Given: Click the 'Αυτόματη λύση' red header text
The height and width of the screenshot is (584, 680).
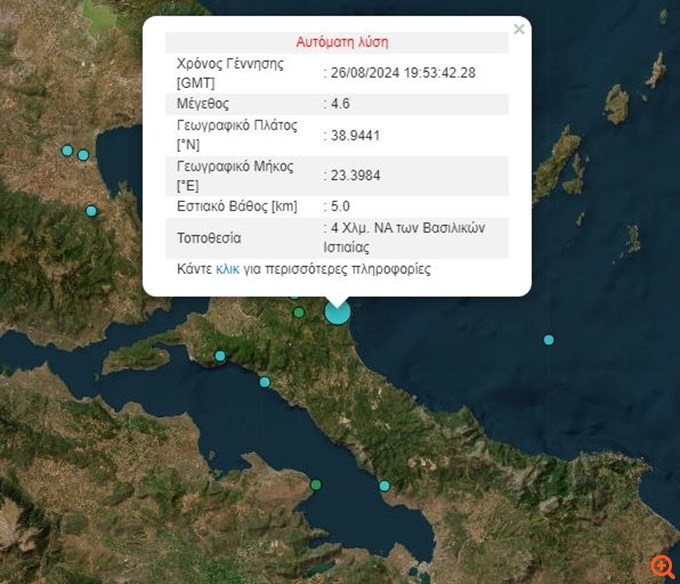Looking at the screenshot, I should 342,42.
